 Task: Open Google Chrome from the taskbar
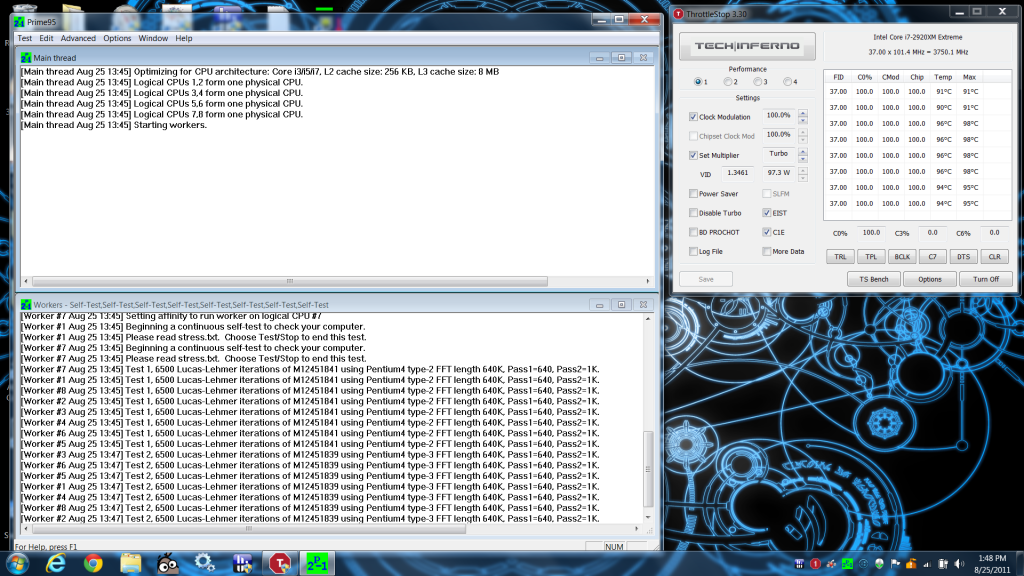[x=93, y=563]
